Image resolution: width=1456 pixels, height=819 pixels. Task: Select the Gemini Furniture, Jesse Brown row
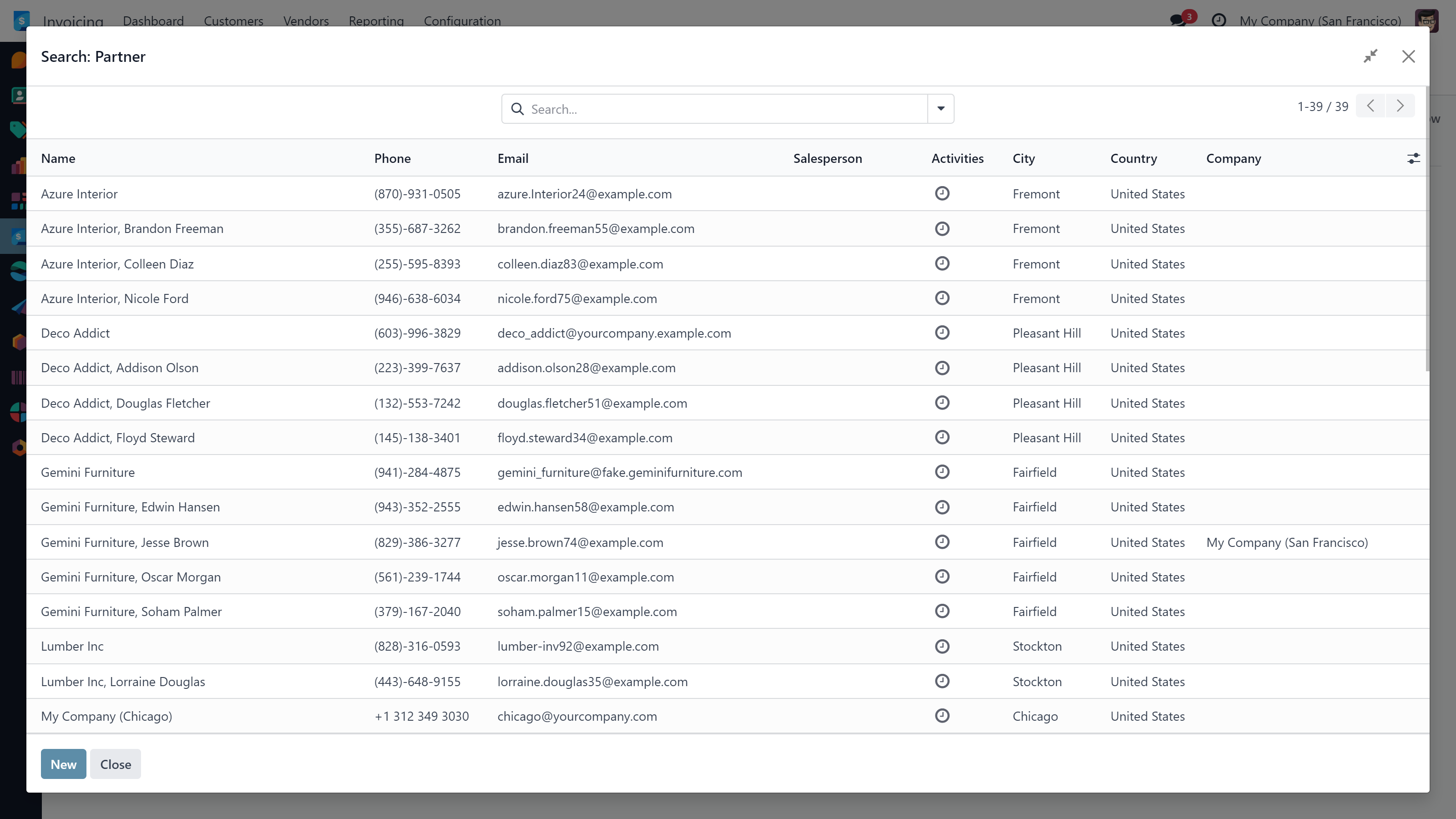(x=125, y=542)
